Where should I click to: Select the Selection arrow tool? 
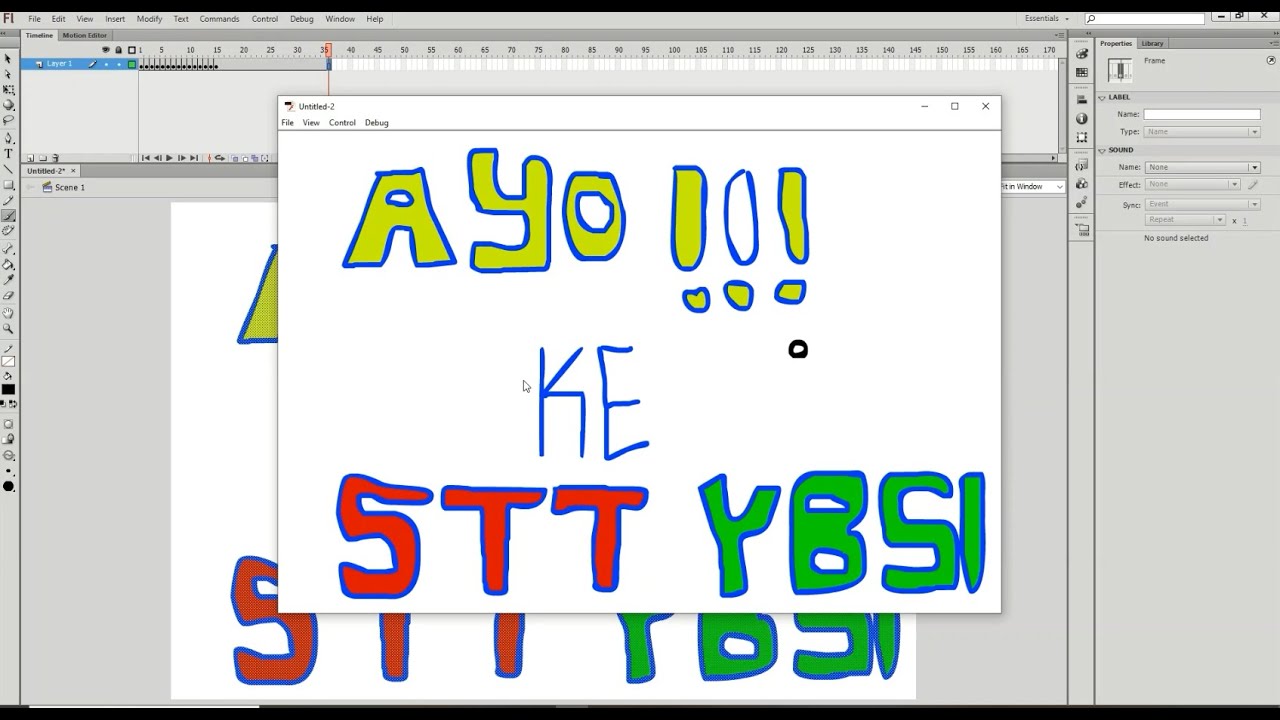point(8,59)
